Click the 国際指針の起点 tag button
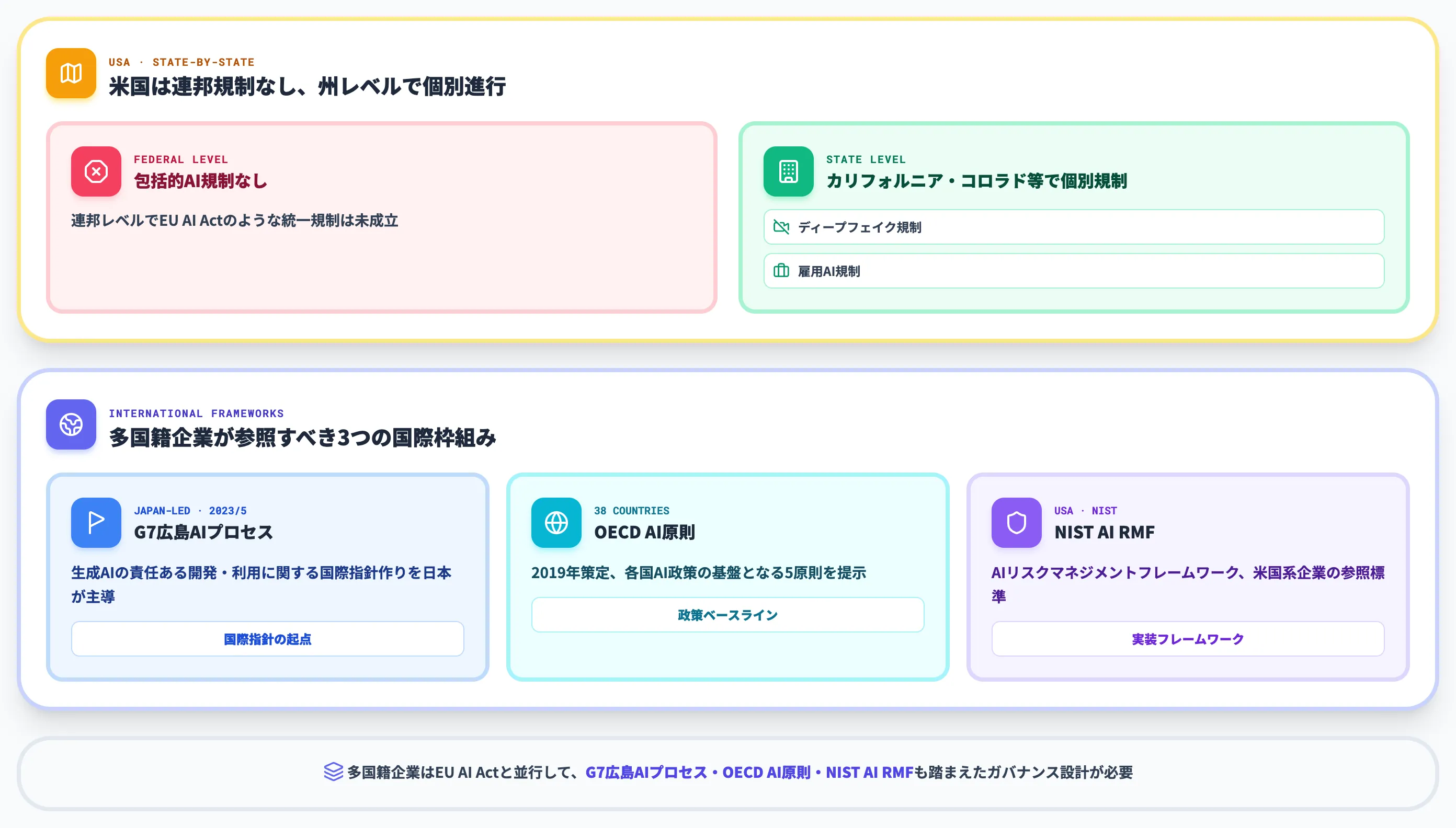The height and width of the screenshot is (828, 1456). point(267,639)
